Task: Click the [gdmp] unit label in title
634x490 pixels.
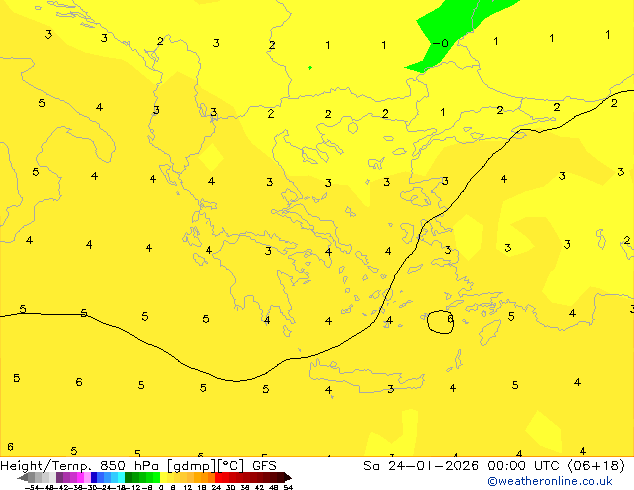Action: click(x=194, y=465)
